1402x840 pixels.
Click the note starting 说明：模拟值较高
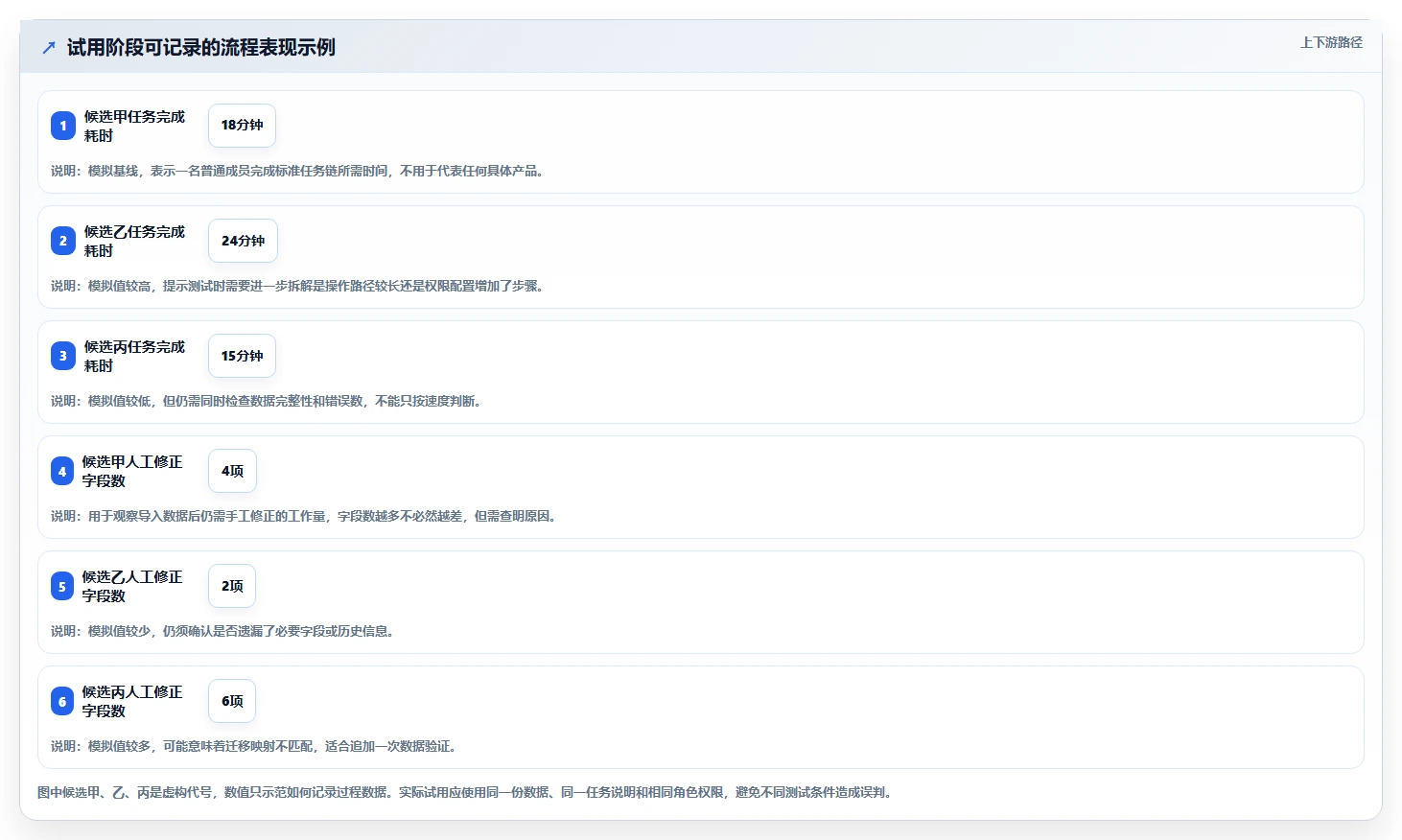pos(299,286)
